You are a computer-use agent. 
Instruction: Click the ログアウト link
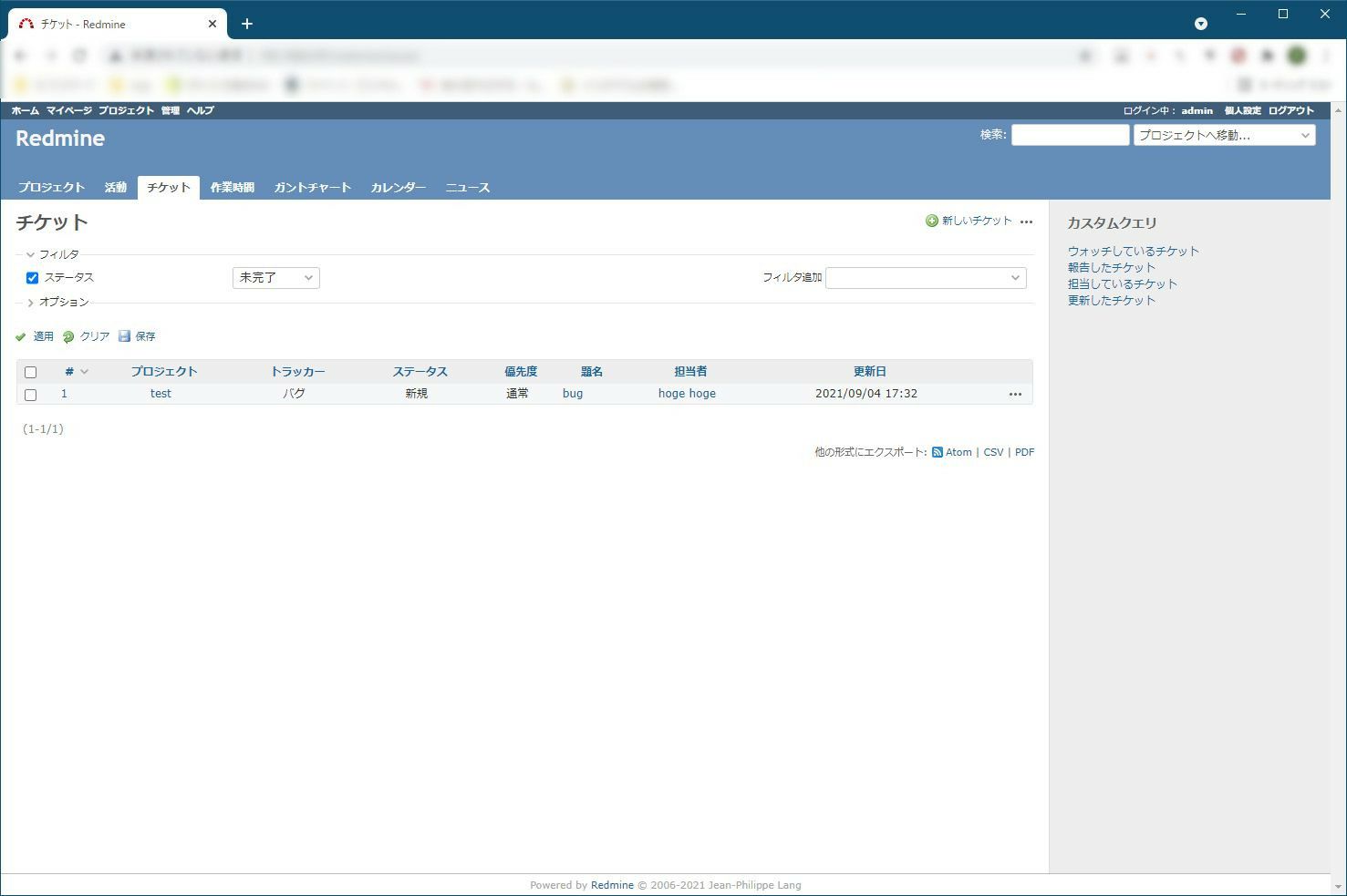(1291, 110)
